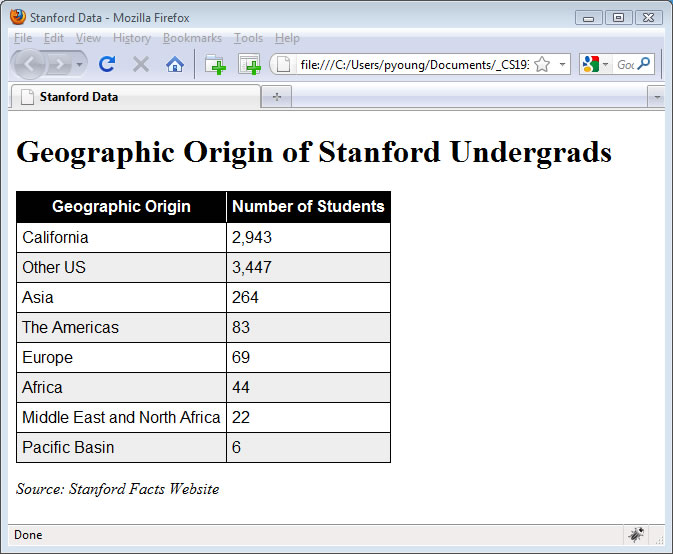Click the Source: Stanford Facts Website caption
Viewport: 673px width, 554px height.
click(x=118, y=489)
